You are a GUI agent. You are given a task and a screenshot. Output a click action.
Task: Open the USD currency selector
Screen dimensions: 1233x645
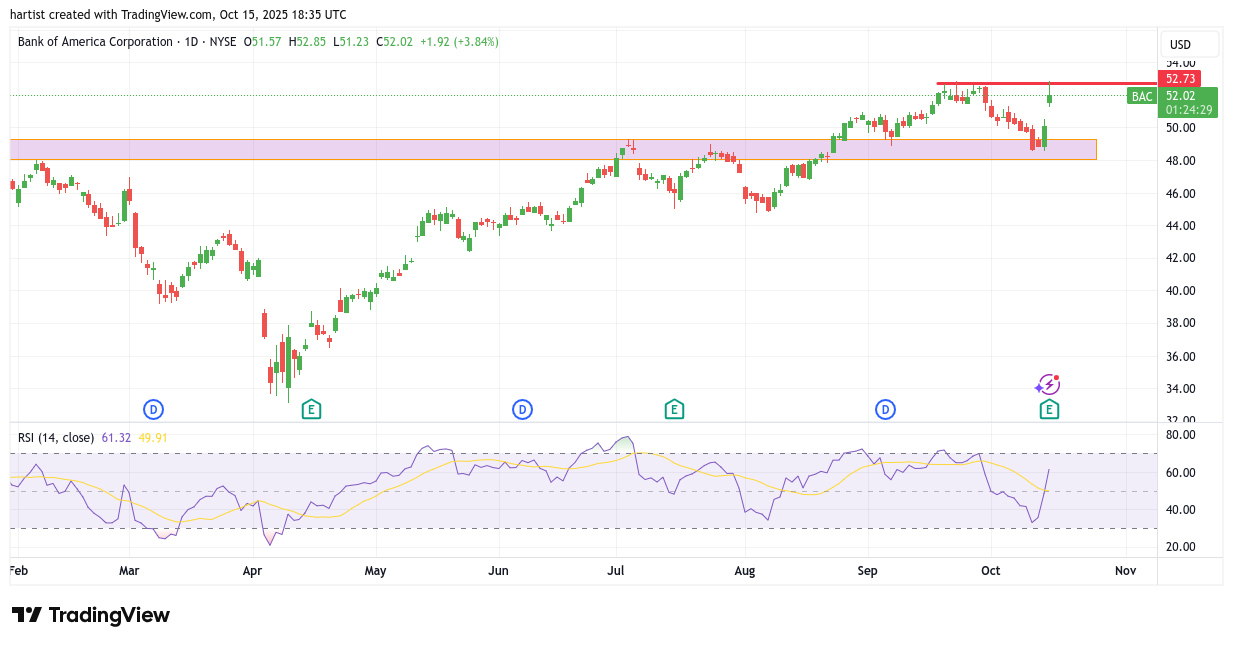tap(1188, 45)
